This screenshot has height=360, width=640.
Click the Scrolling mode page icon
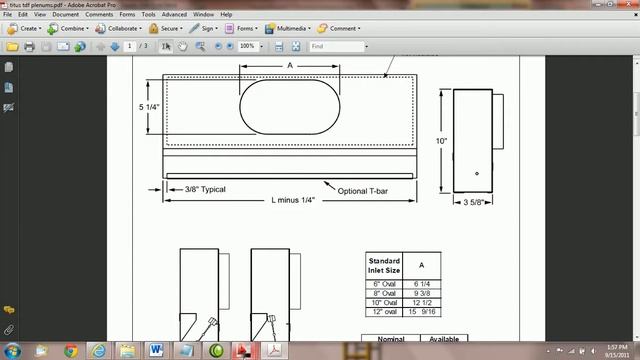point(279,47)
